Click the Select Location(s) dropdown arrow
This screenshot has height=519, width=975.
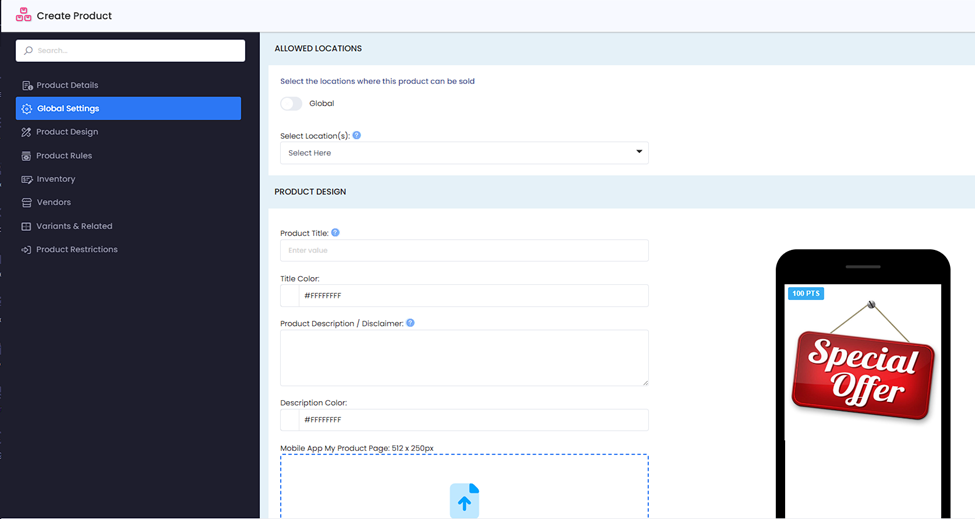point(639,152)
